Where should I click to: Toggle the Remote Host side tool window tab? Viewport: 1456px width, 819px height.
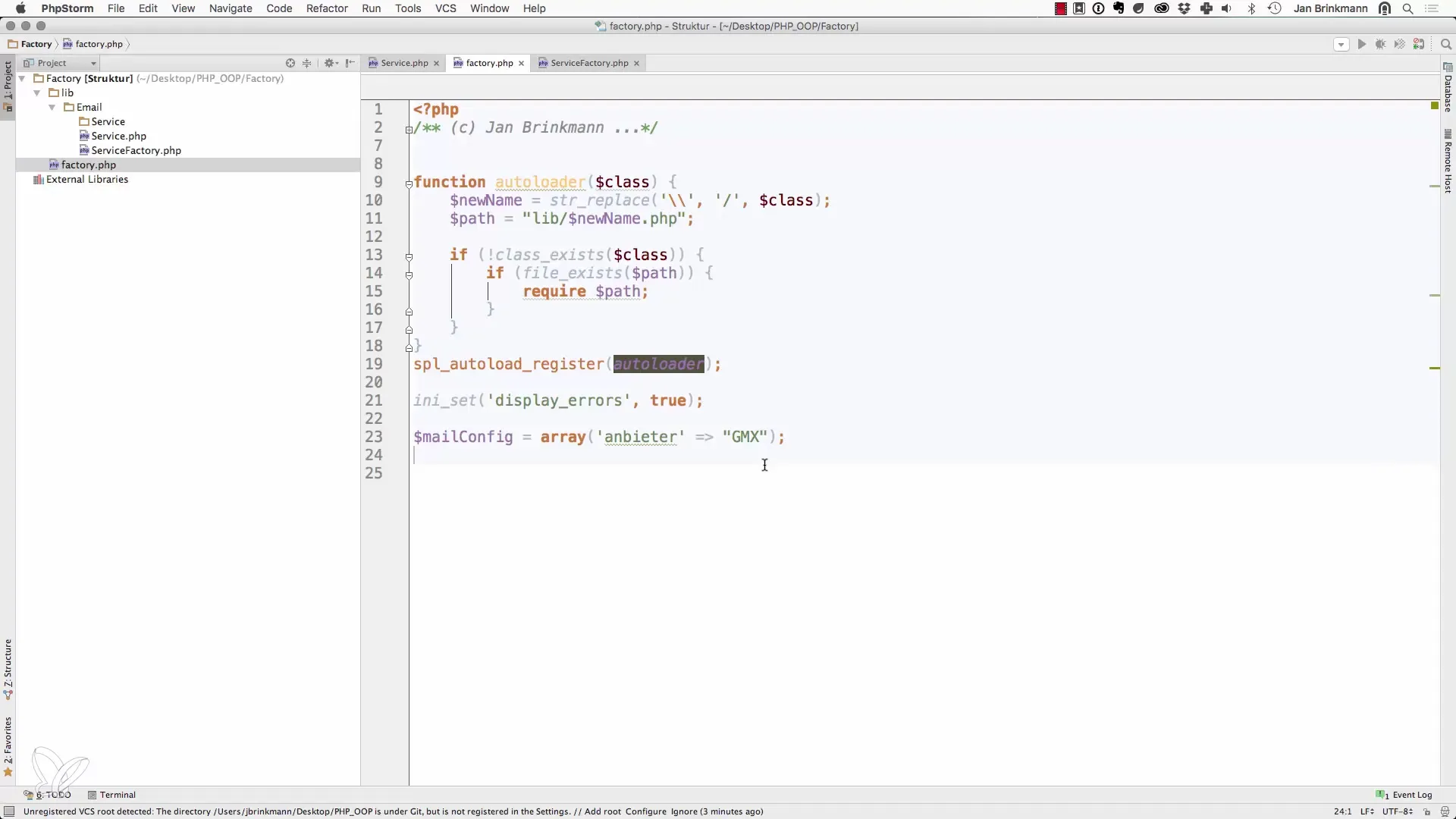click(1448, 162)
